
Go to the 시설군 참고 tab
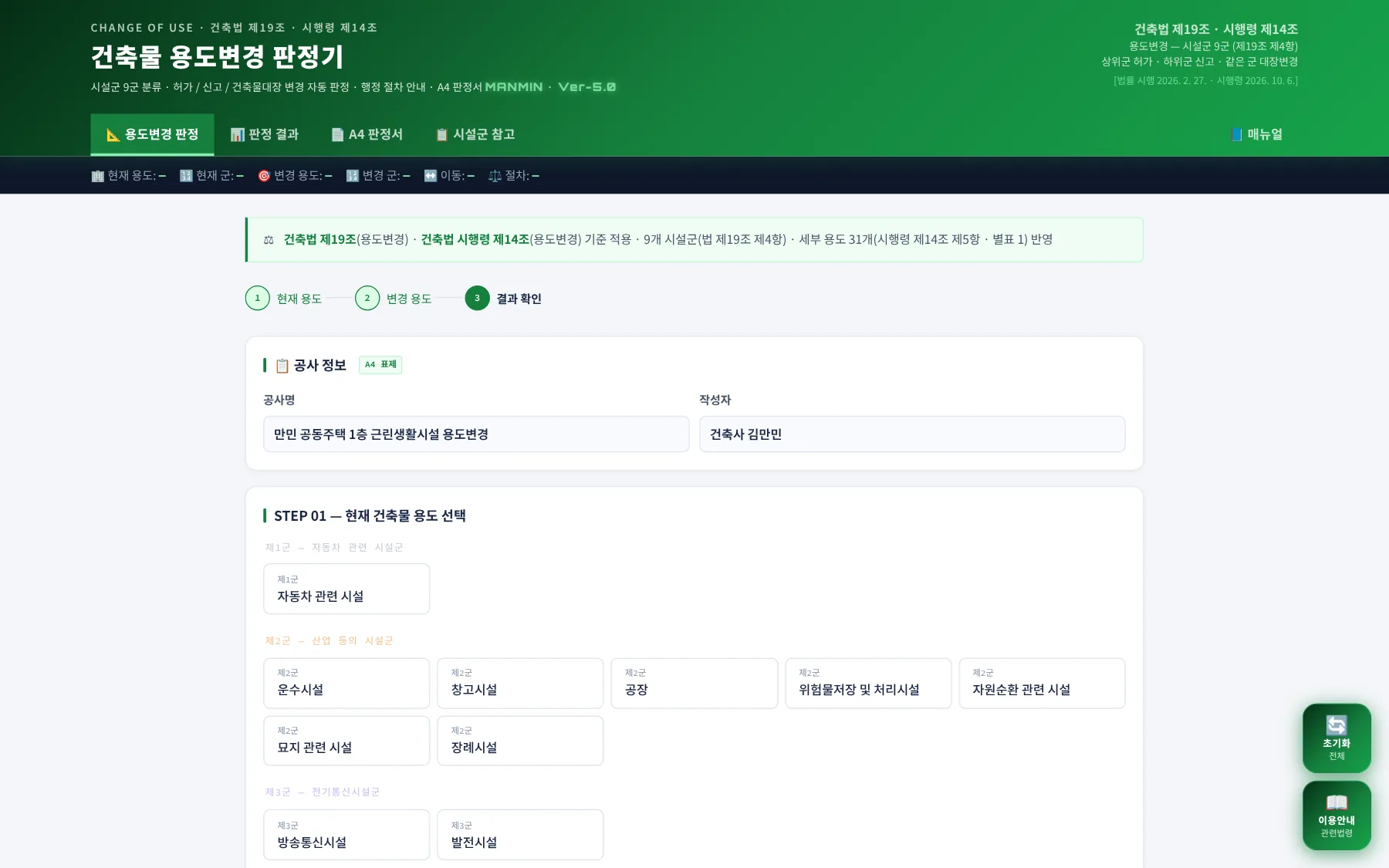(x=475, y=134)
